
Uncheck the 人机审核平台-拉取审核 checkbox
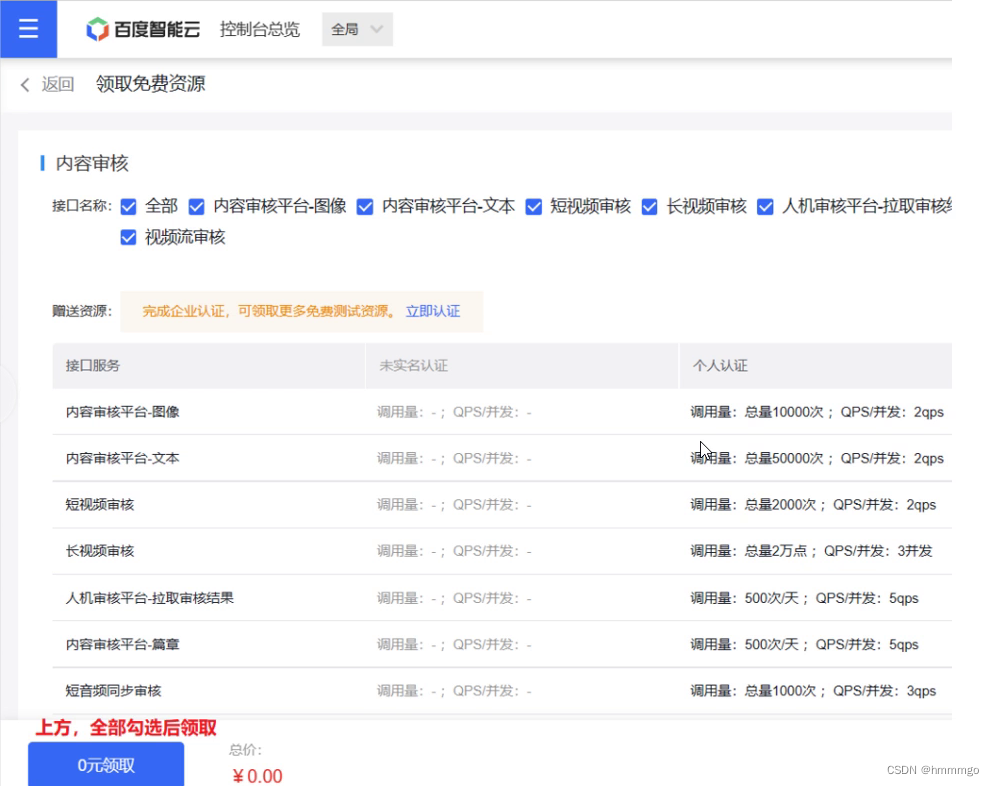766,207
